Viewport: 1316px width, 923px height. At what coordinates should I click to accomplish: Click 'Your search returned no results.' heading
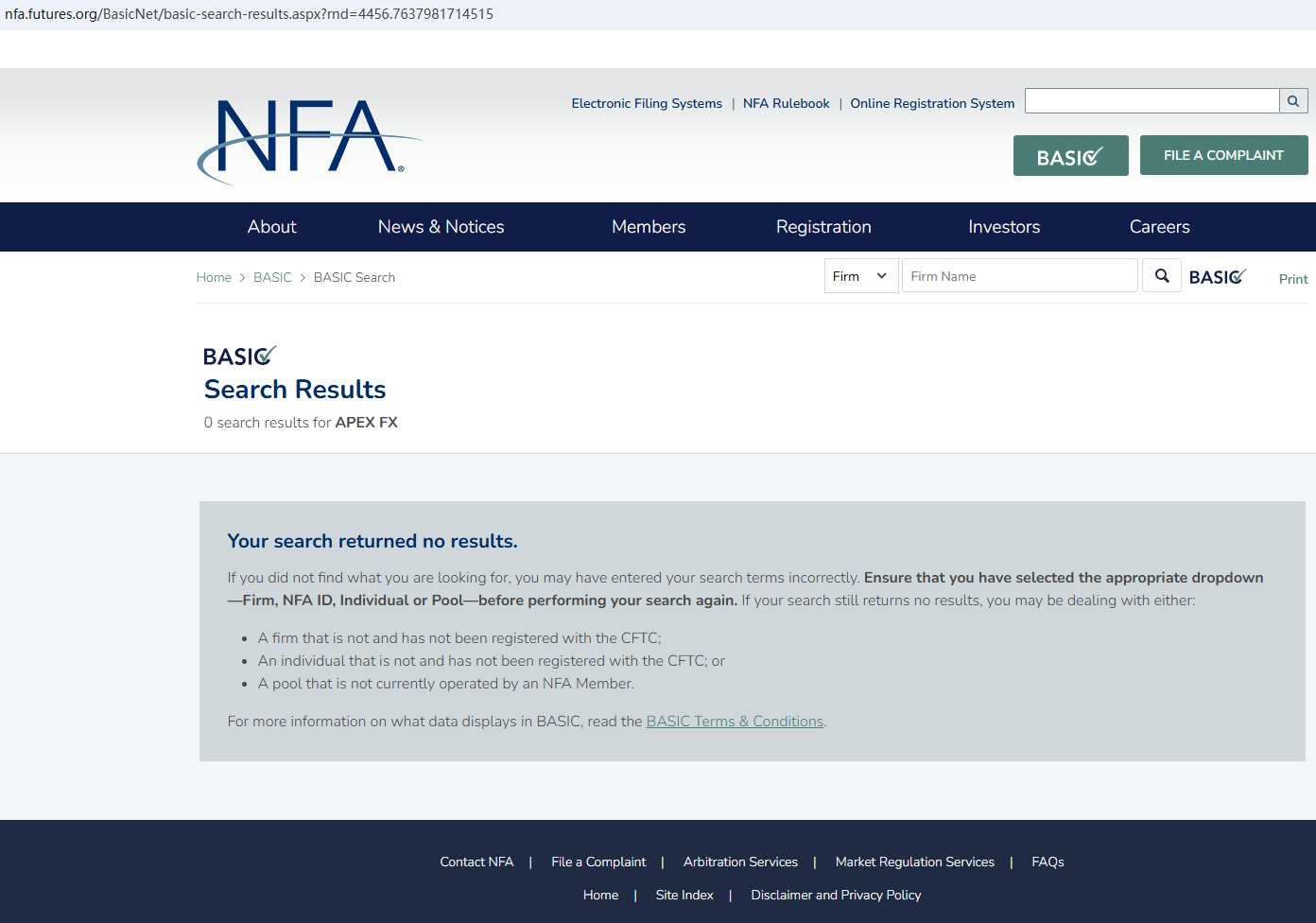pos(372,541)
